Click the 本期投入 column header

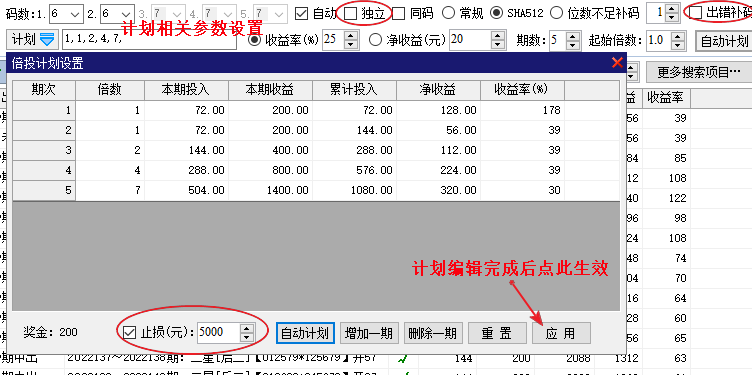pos(187,90)
